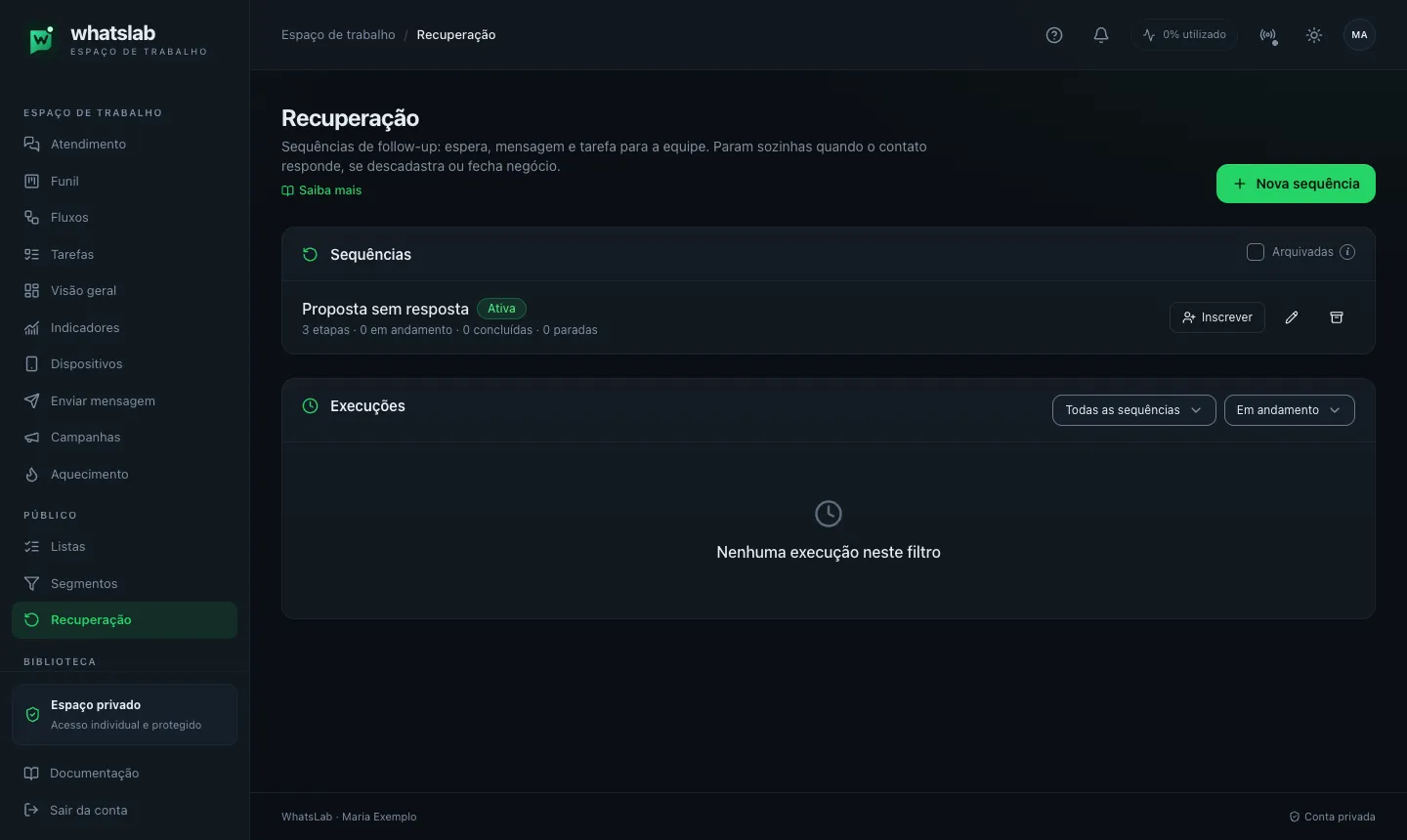Click the Funil board icon
This screenshot has width=1407, height=840.
31,181
